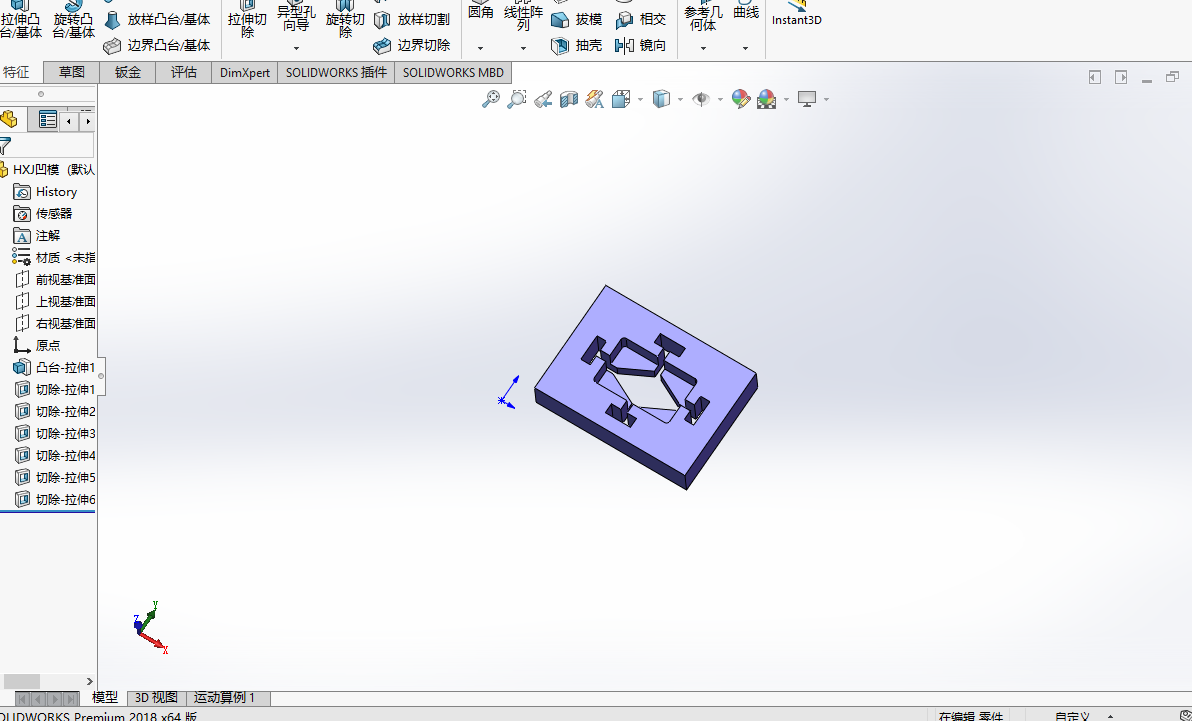The image size is (1192, 721).
Task: Select the 切除-拉伸6 feature
Action: tap(55, 500)
